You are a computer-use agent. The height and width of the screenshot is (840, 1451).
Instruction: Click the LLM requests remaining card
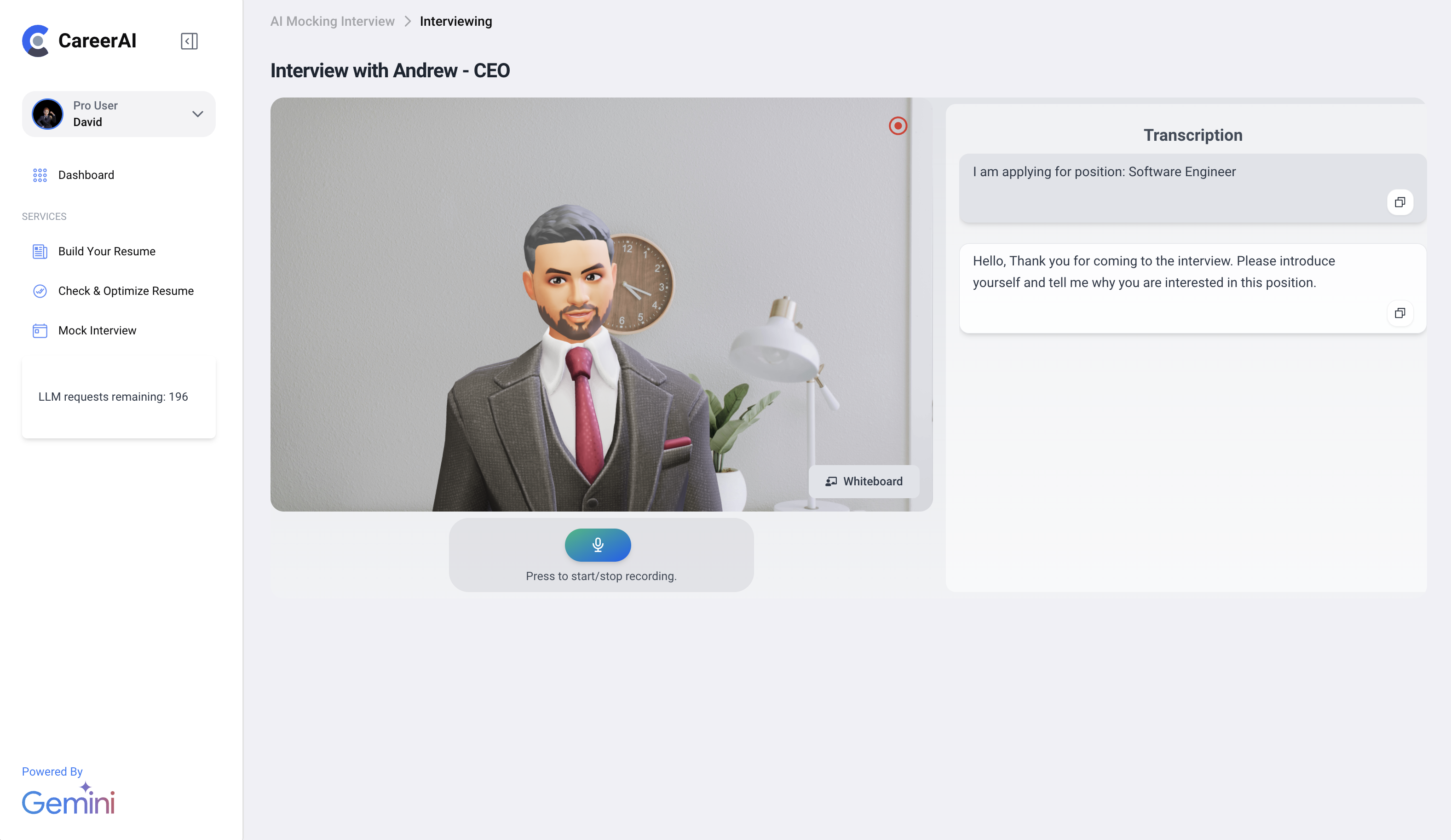coord(119,397)
